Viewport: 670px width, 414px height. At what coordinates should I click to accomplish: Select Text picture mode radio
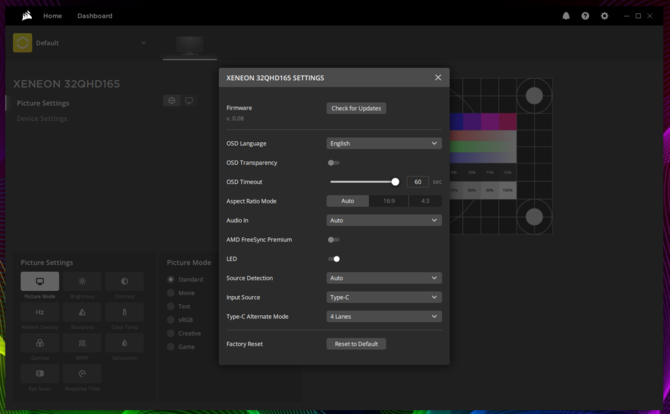click(x=170, y=306)
